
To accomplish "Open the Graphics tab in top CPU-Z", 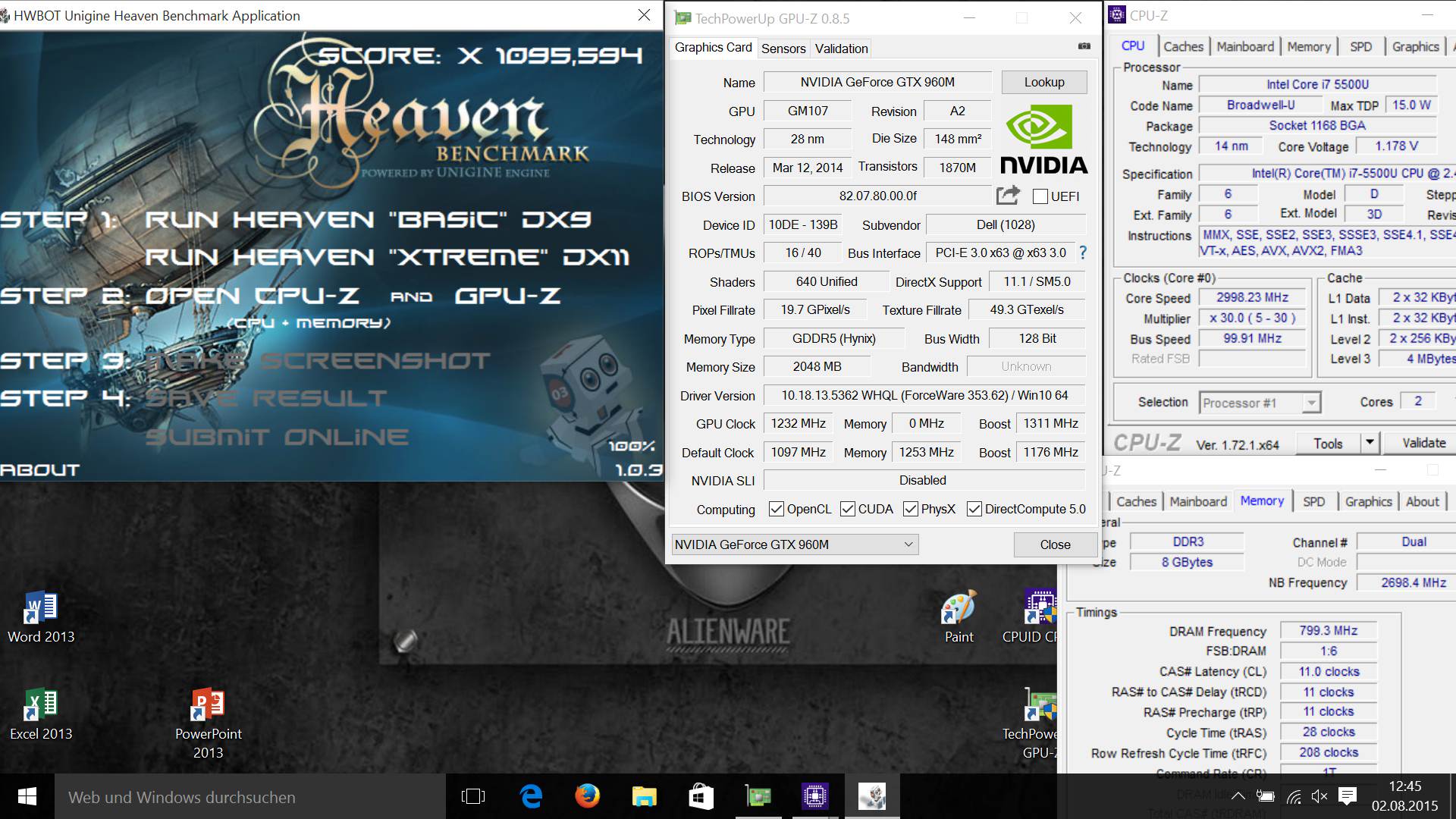I will click(1415, 46).
